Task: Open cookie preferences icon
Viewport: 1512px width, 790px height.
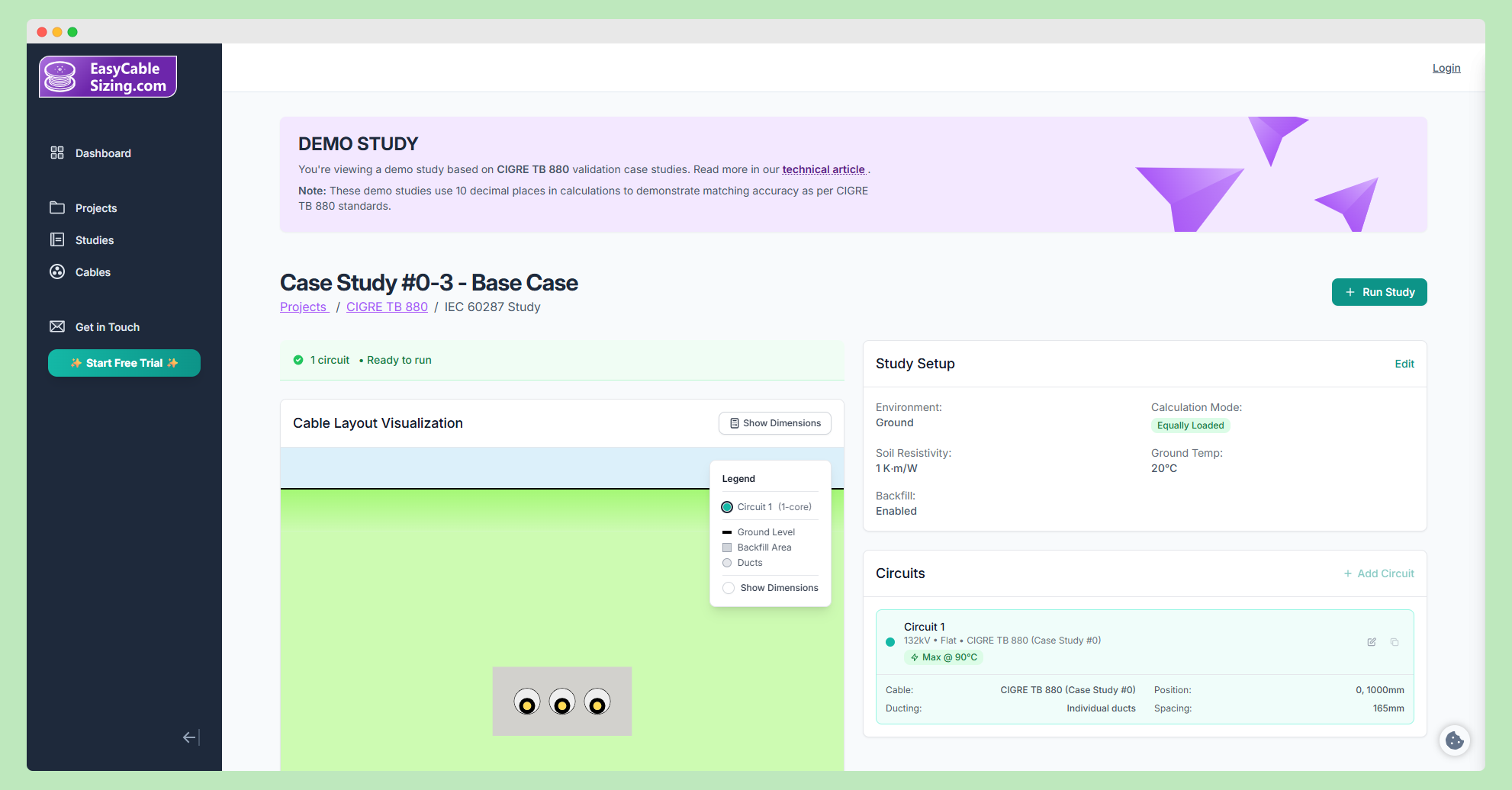Action: pos(1455,740)
